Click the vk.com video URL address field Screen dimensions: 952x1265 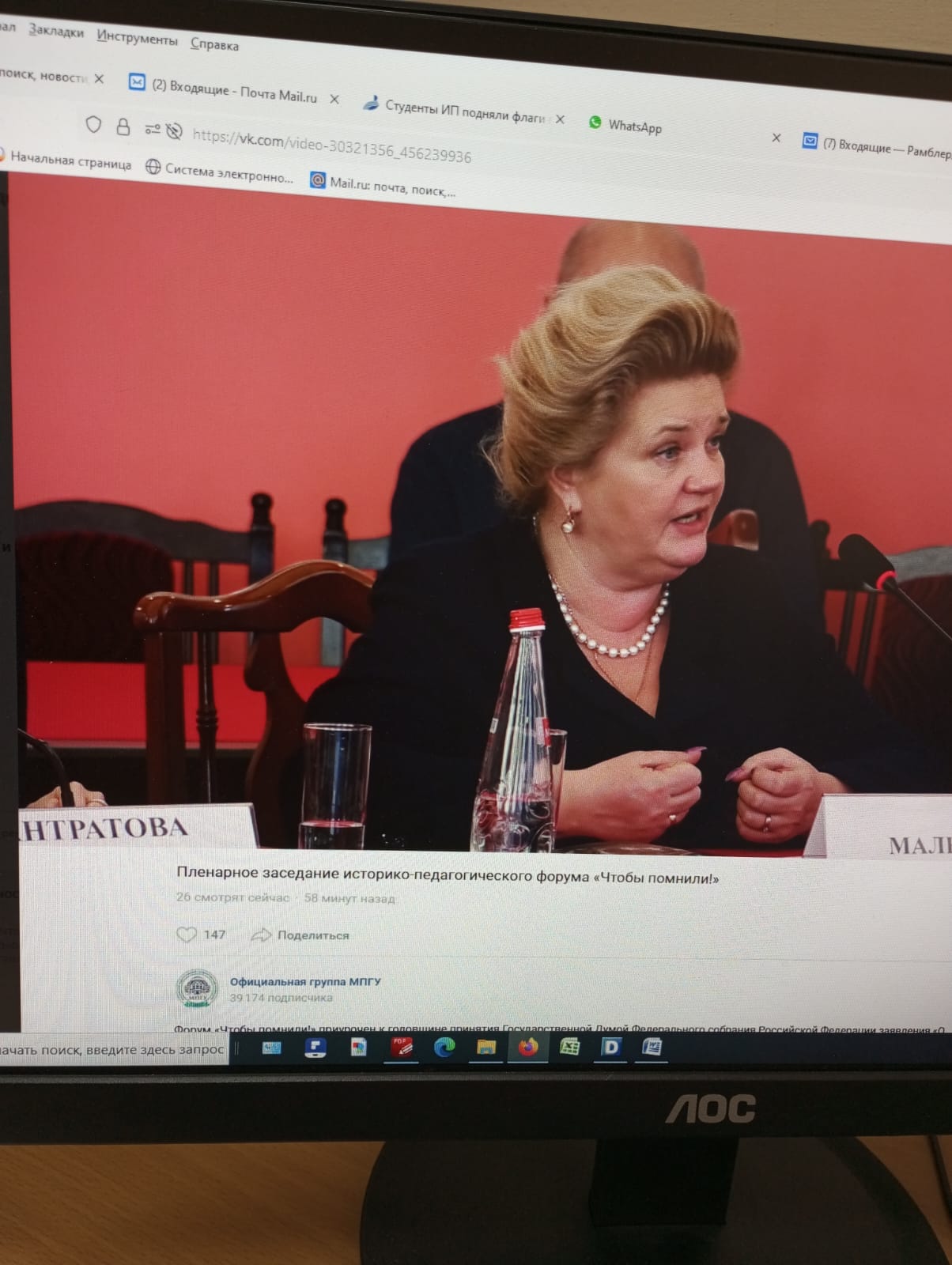pos(332,146)
